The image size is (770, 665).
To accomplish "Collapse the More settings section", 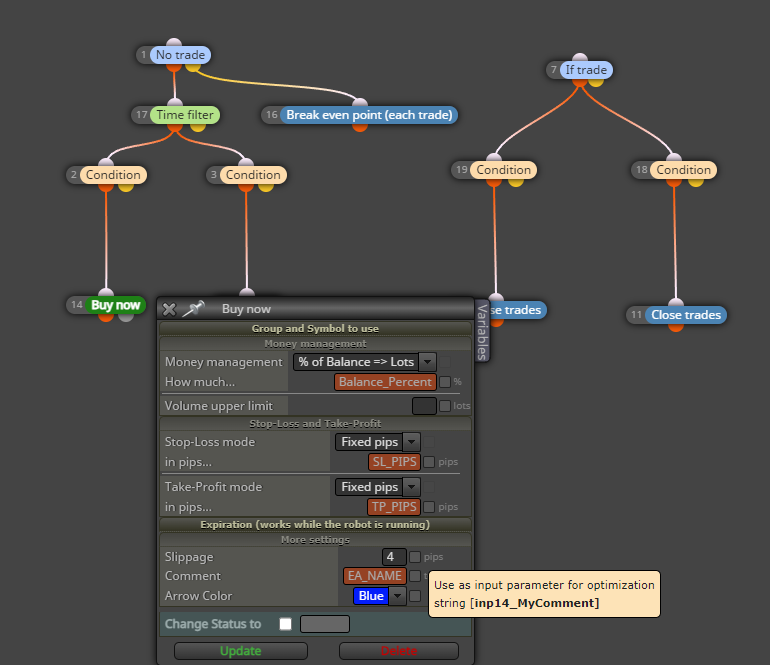I will click(x=315, y=540).
